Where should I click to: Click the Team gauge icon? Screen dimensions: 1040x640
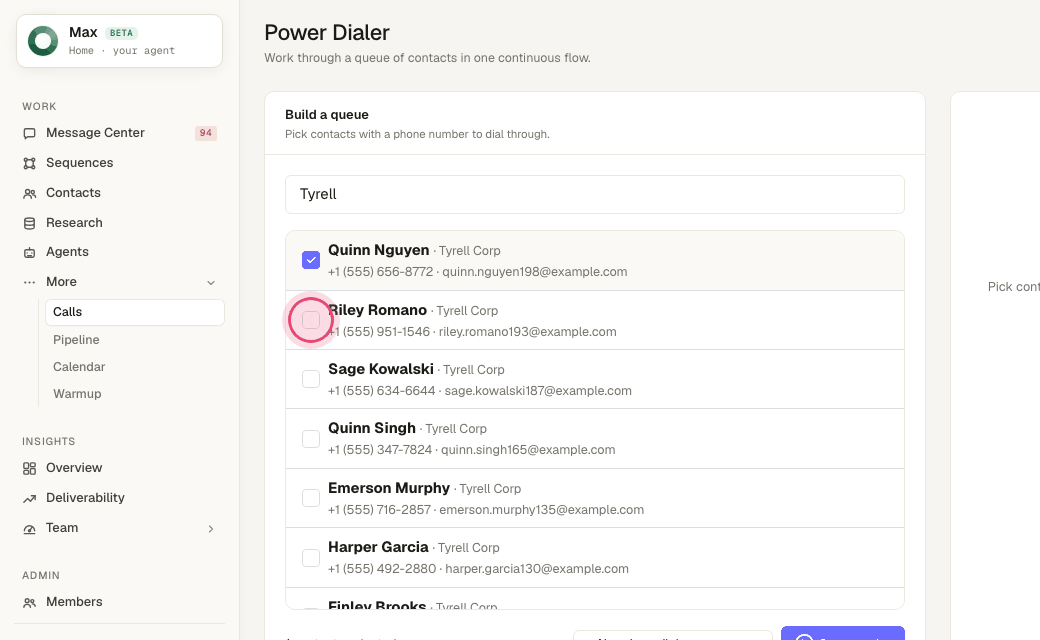(x=29, y=529)
